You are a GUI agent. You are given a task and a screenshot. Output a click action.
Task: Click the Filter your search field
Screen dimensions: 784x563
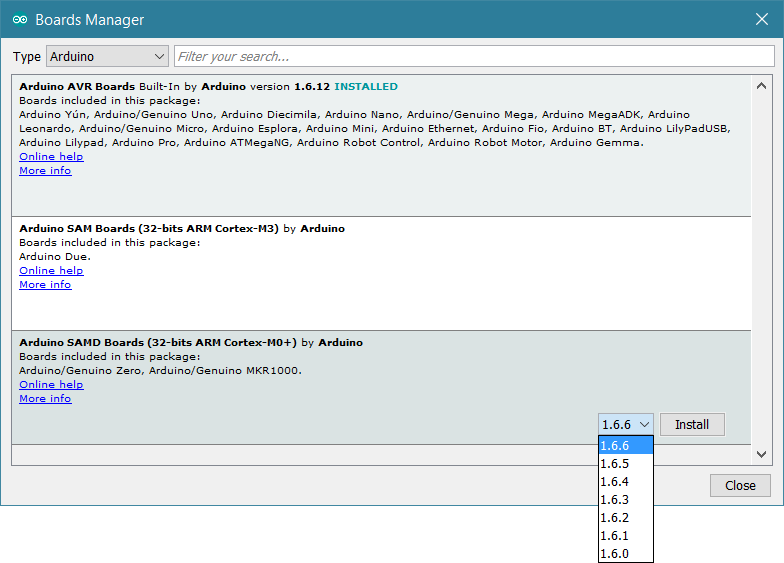[474, 56]
